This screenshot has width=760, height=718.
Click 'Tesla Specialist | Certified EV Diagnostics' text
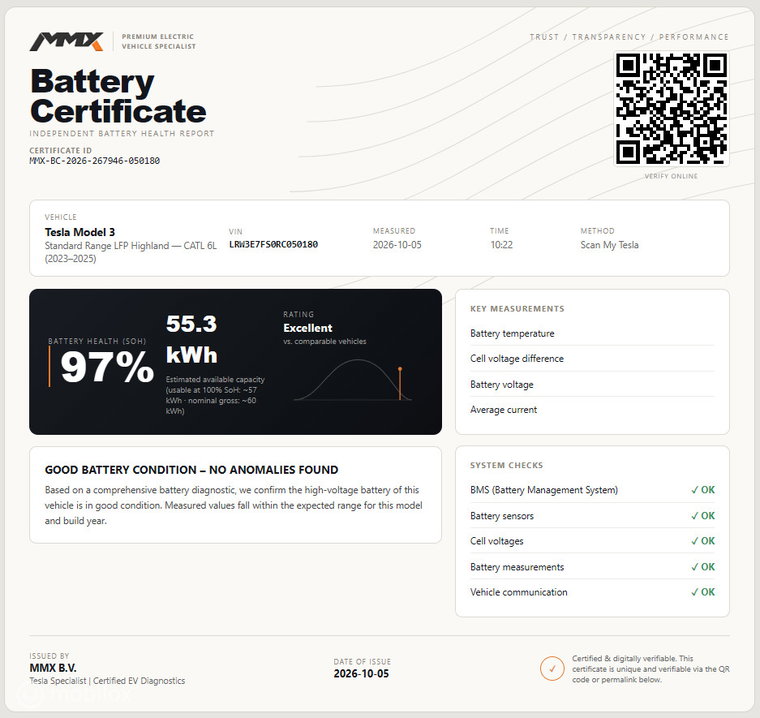[107, 681]
